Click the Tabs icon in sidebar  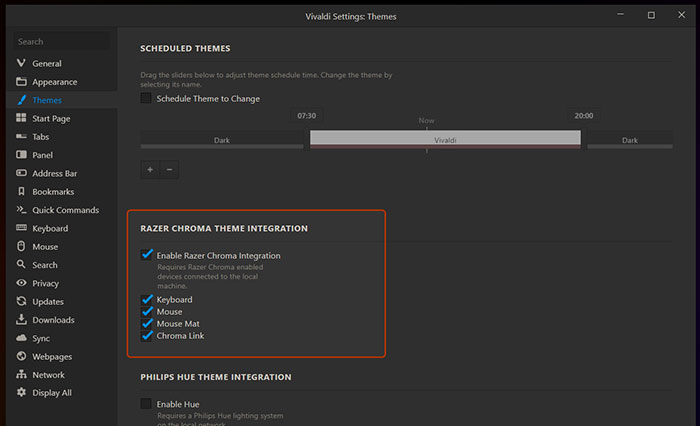point(21,136)
